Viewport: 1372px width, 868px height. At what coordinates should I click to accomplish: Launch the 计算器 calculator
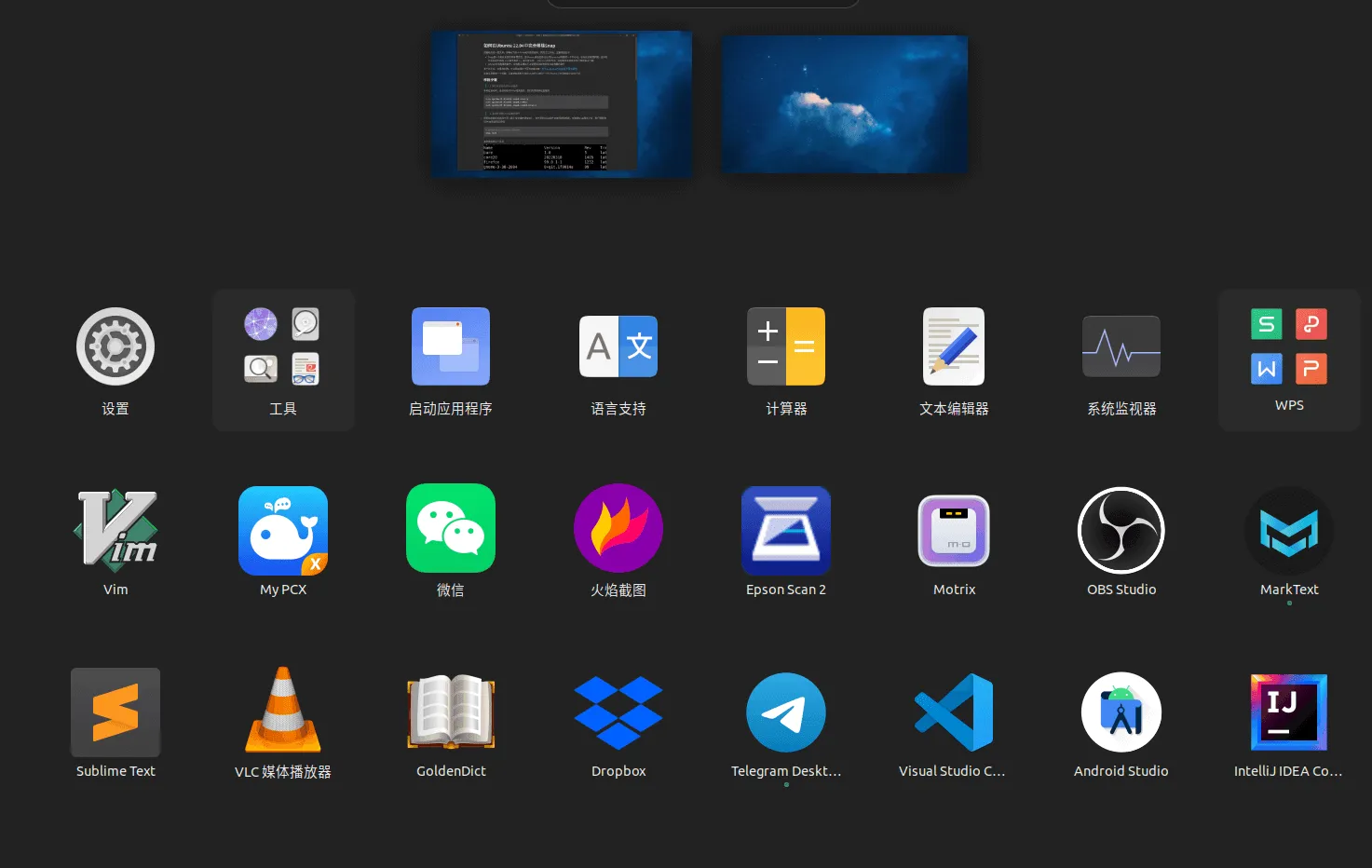tap(786, 346)
